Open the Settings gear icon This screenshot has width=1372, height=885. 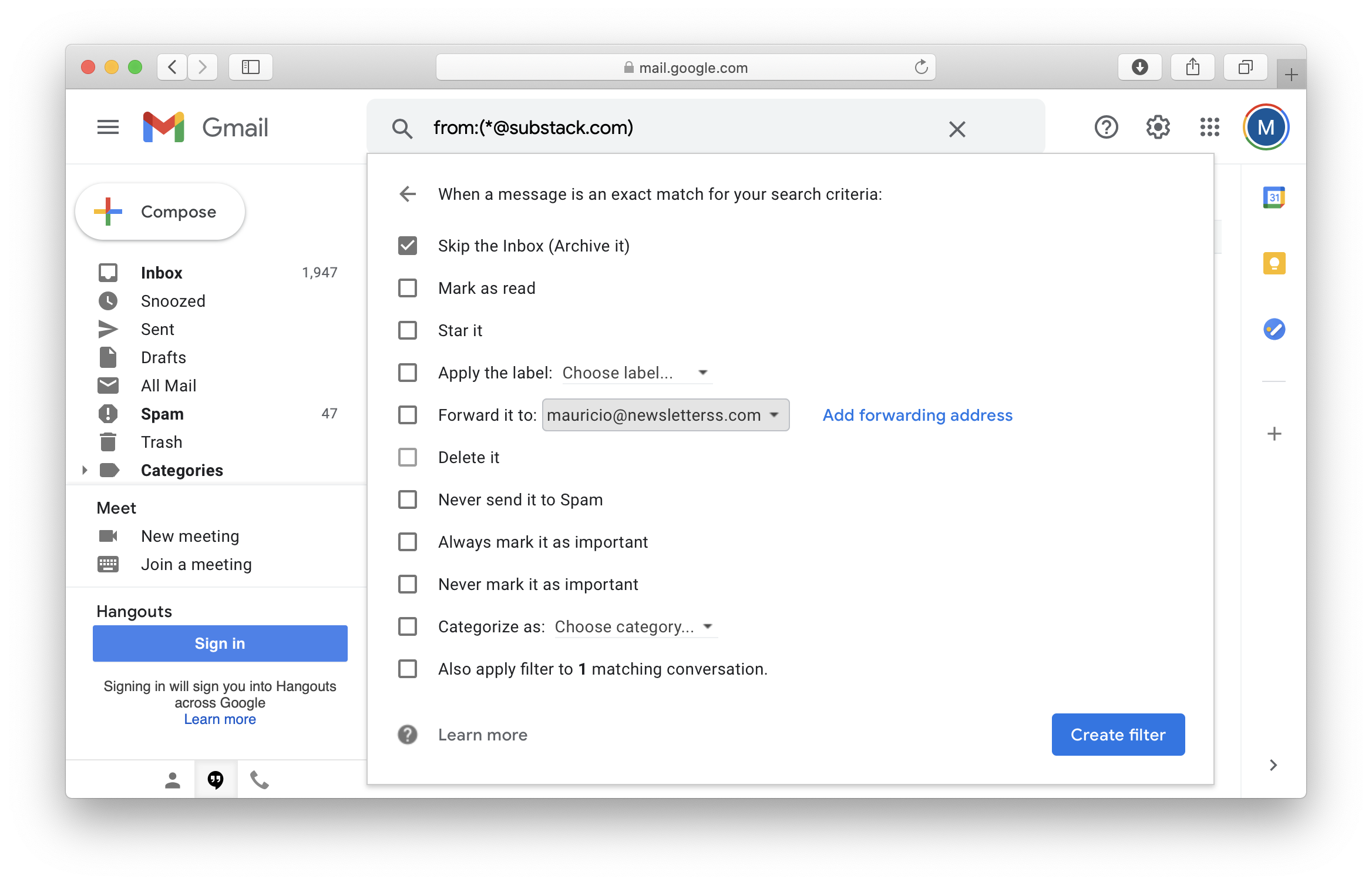1158,127
